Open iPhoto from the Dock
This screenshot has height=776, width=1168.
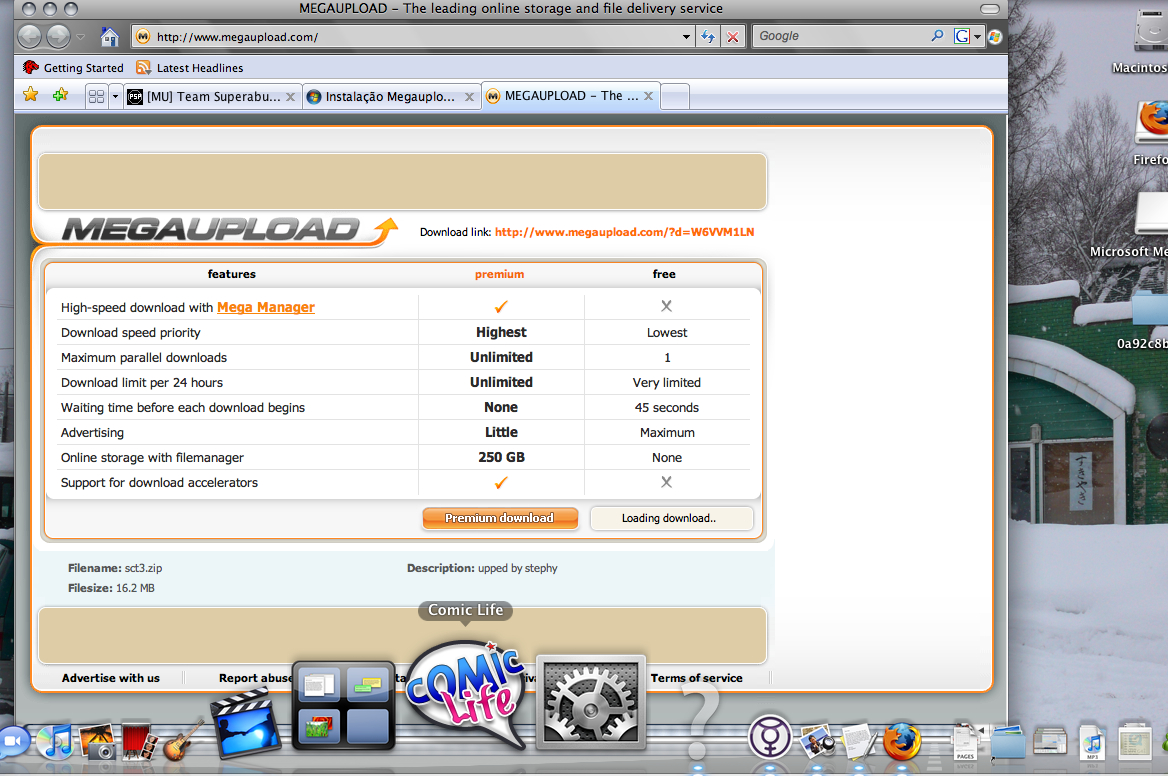pos(97,741)
